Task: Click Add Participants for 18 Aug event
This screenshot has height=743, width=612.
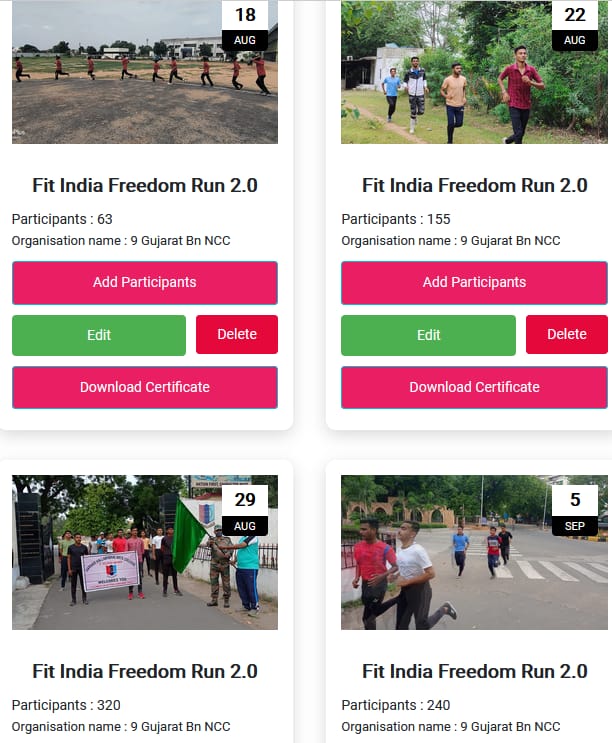Action: coord(144,282)
